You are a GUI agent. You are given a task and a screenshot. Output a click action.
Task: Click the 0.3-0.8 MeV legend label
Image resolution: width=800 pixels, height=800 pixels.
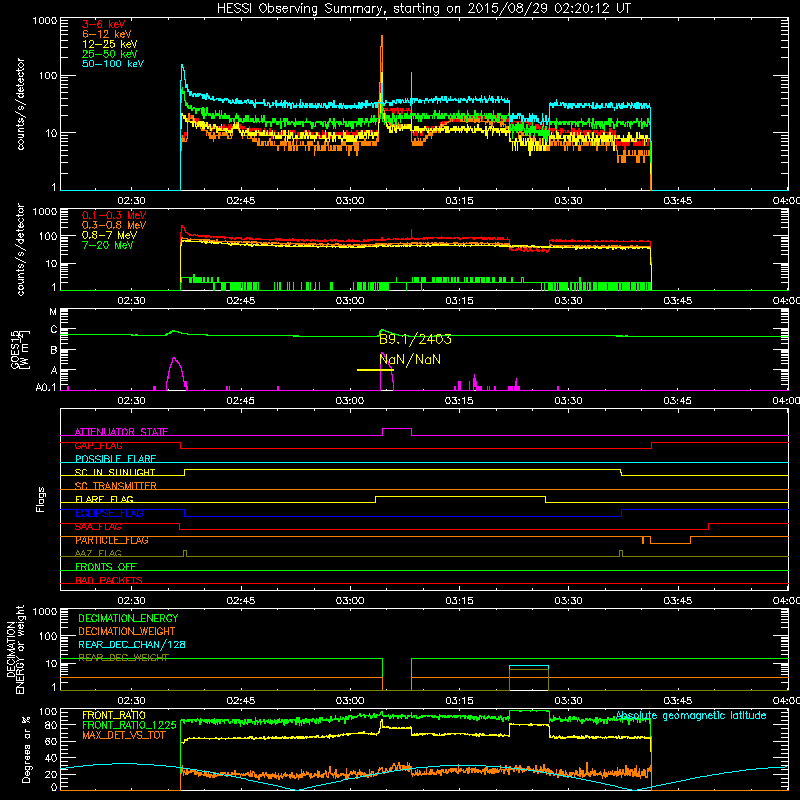(x=113, y=225)
